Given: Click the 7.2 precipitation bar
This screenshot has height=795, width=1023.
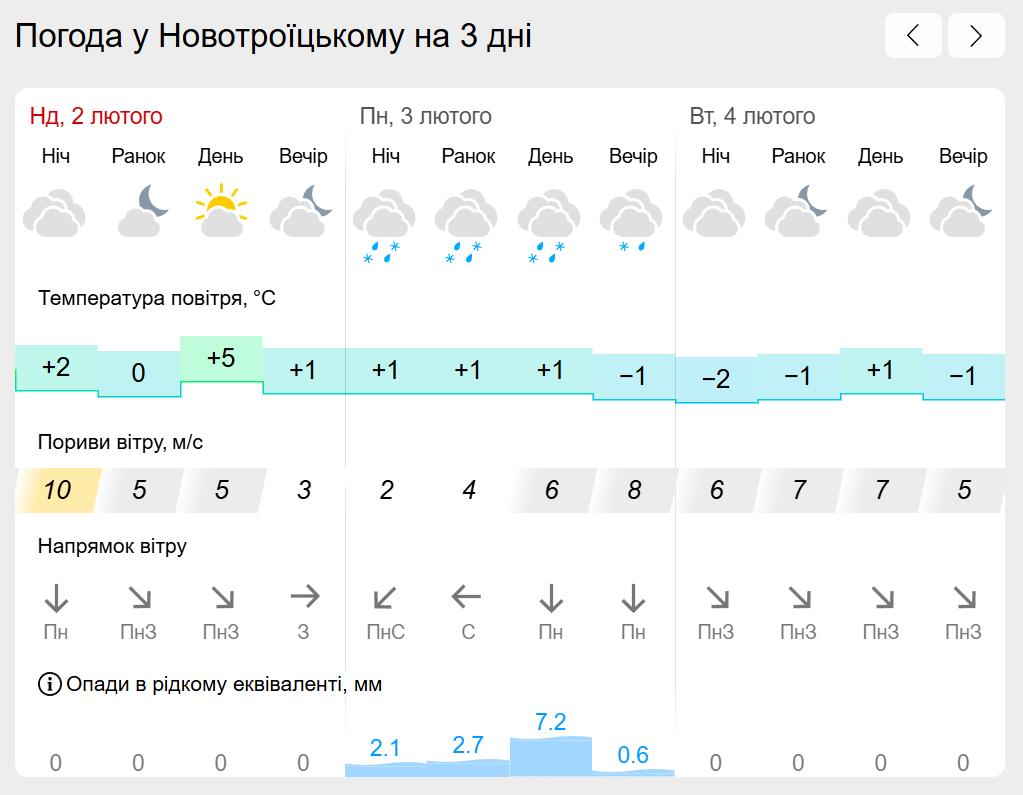Looking at the screenshot, I should [551, 757].
